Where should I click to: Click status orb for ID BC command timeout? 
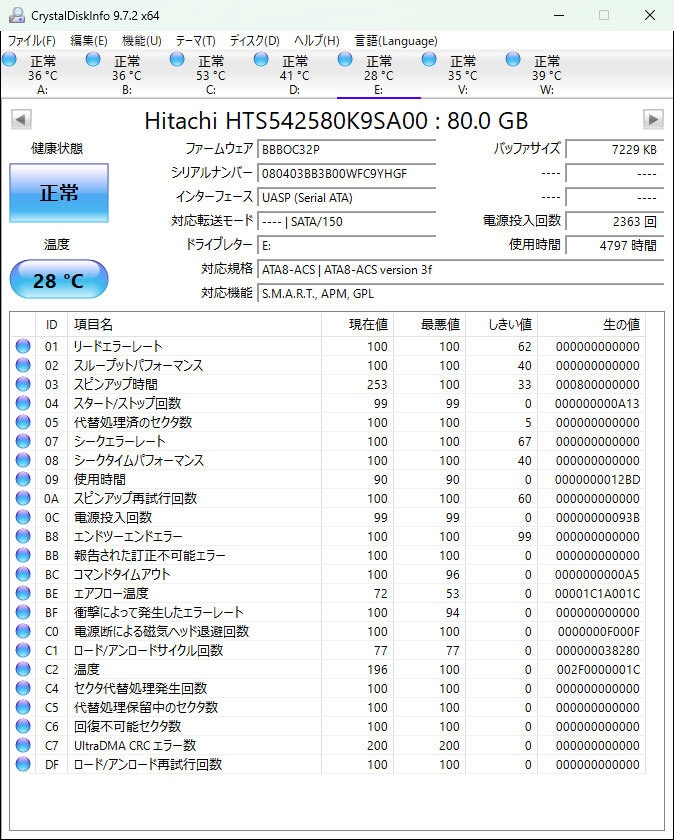[23, 574]
